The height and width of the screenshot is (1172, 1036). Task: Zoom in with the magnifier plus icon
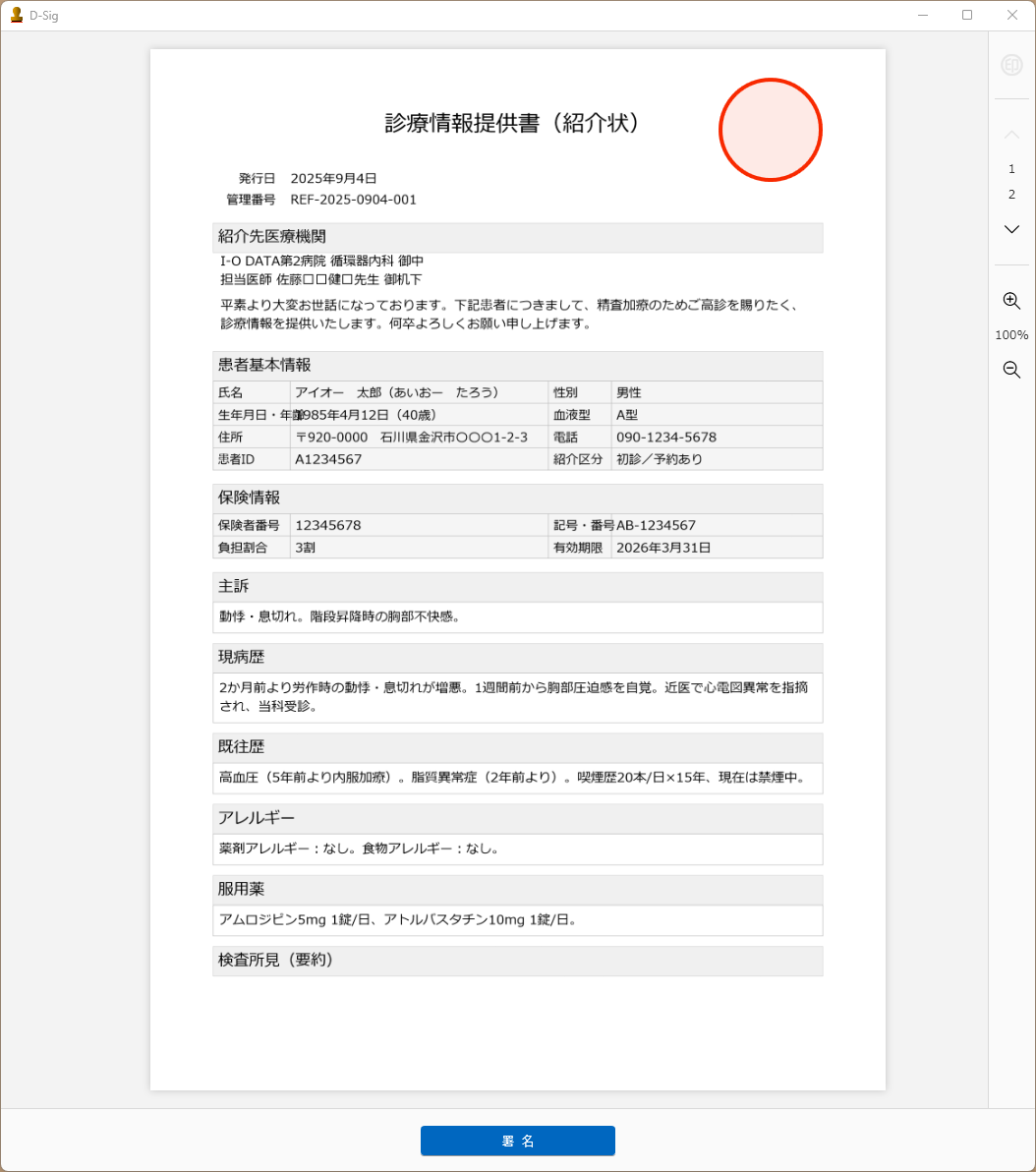point(1011,301)
